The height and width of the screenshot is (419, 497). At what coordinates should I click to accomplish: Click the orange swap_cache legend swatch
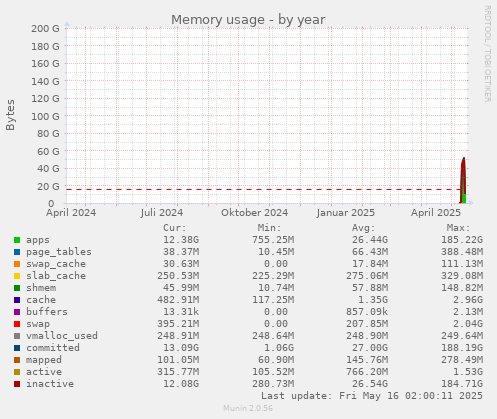pyautogui.click(x=17, y=264)
